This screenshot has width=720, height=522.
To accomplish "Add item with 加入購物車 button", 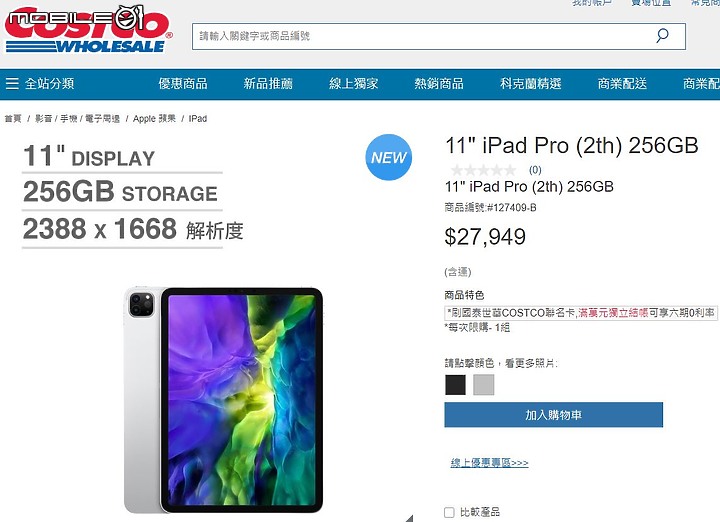I will [553, 415].
